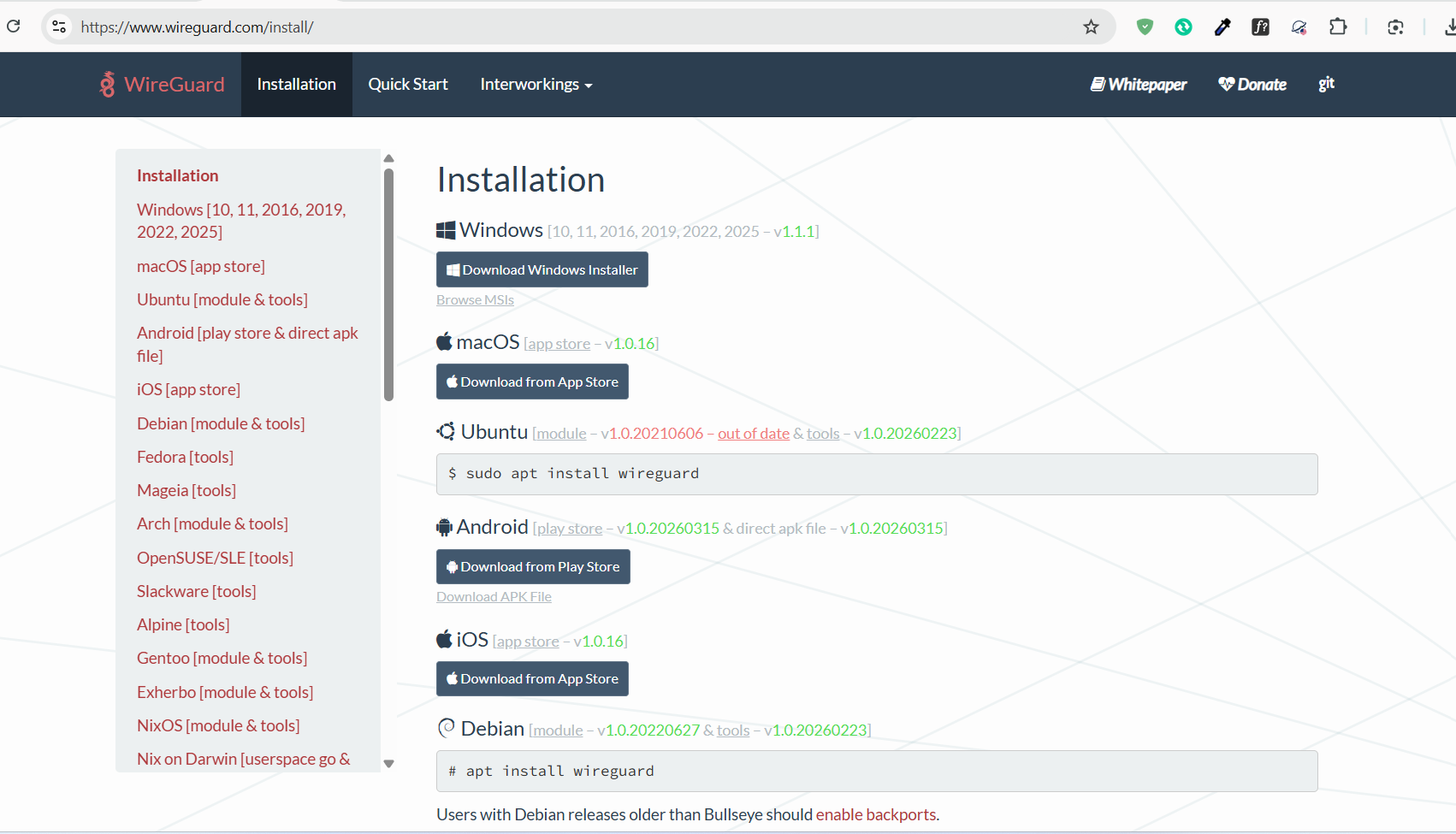This screenshot has height=834, width=1456.
Task: Click the Android robot icon beside the Android heading
Action: click(444, 527)
